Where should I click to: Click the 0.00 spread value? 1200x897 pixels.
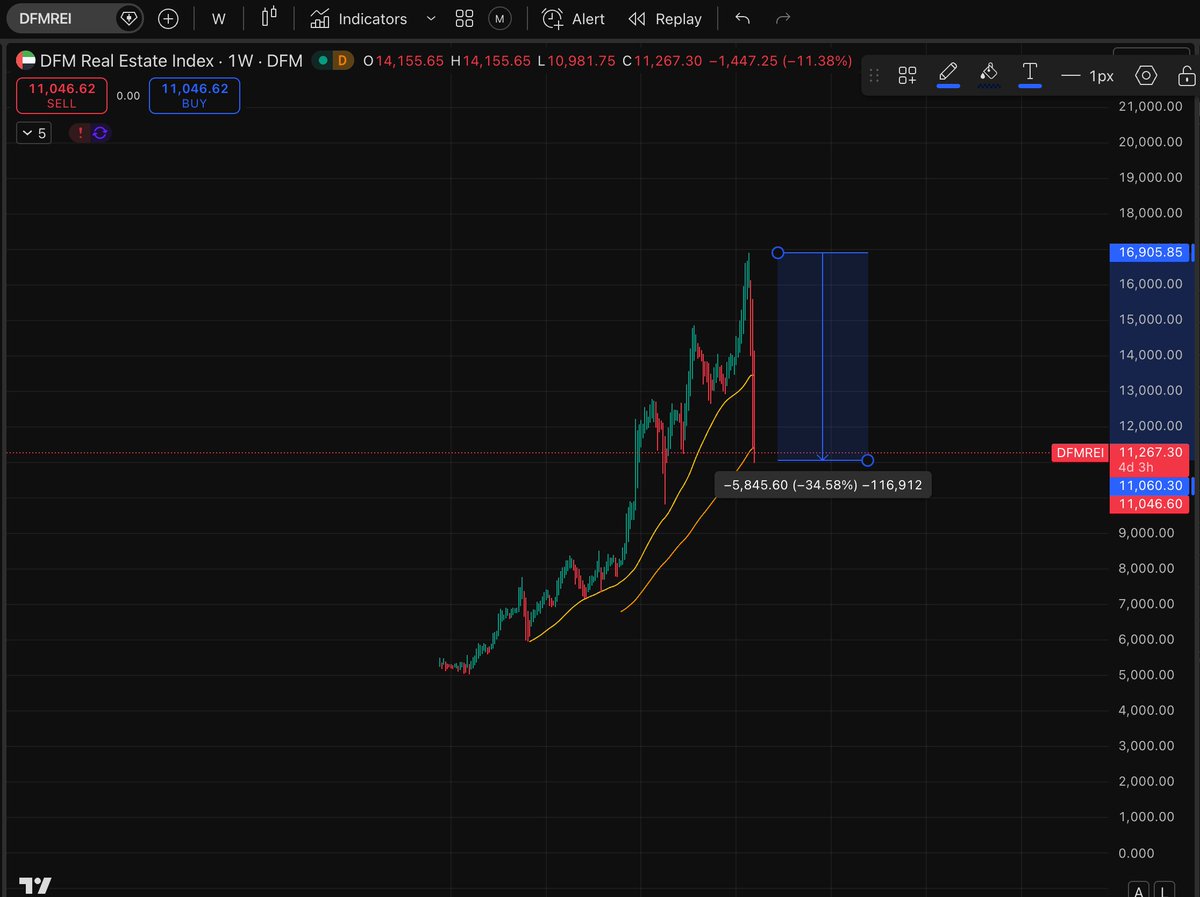click(x=128, y=96)
